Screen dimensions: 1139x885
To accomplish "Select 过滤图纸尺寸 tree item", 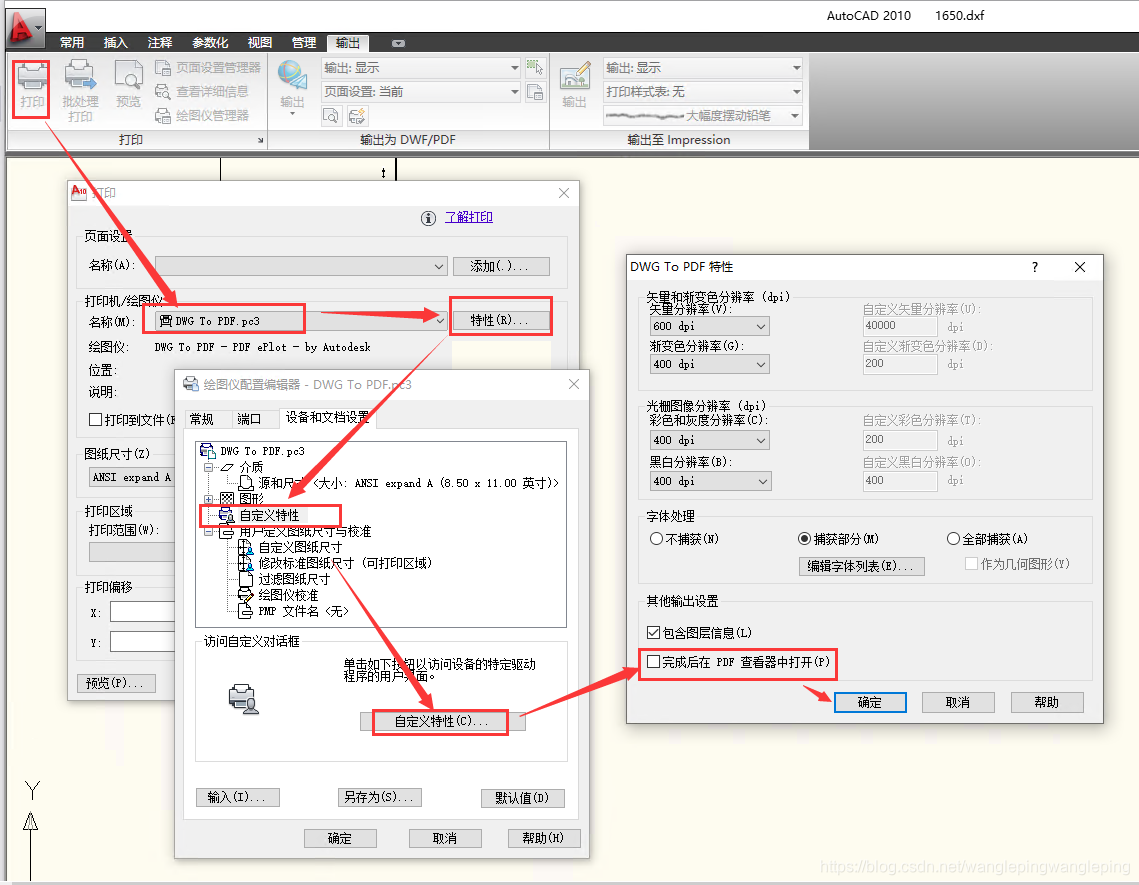I will coord(285,579).
